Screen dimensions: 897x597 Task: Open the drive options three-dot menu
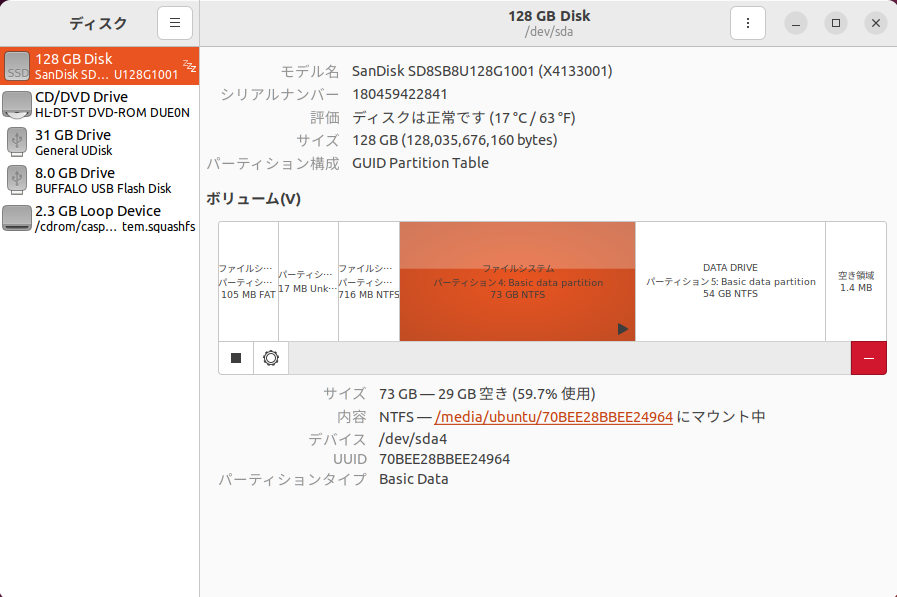(747, 23)
